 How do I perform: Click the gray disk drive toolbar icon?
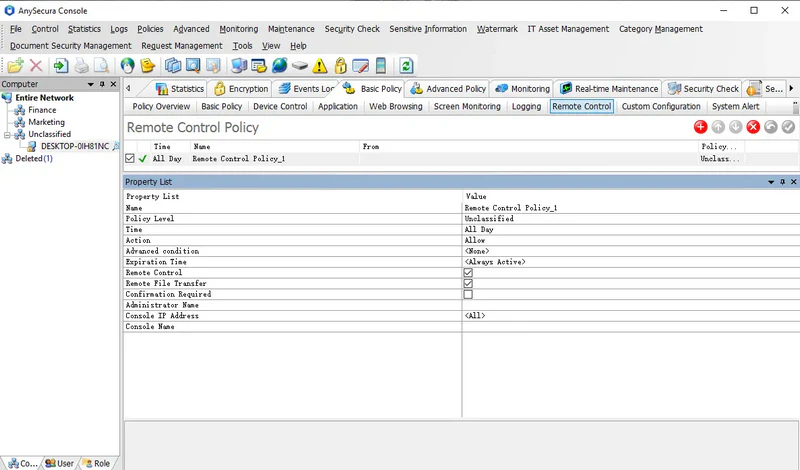(300, 66)
